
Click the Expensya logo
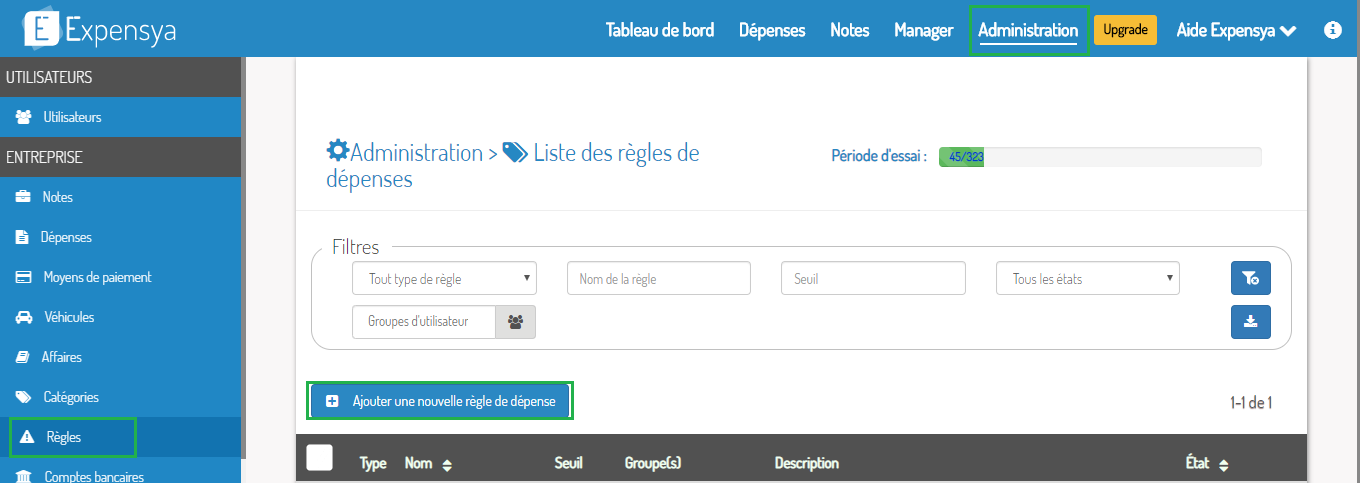coord(100,30)
